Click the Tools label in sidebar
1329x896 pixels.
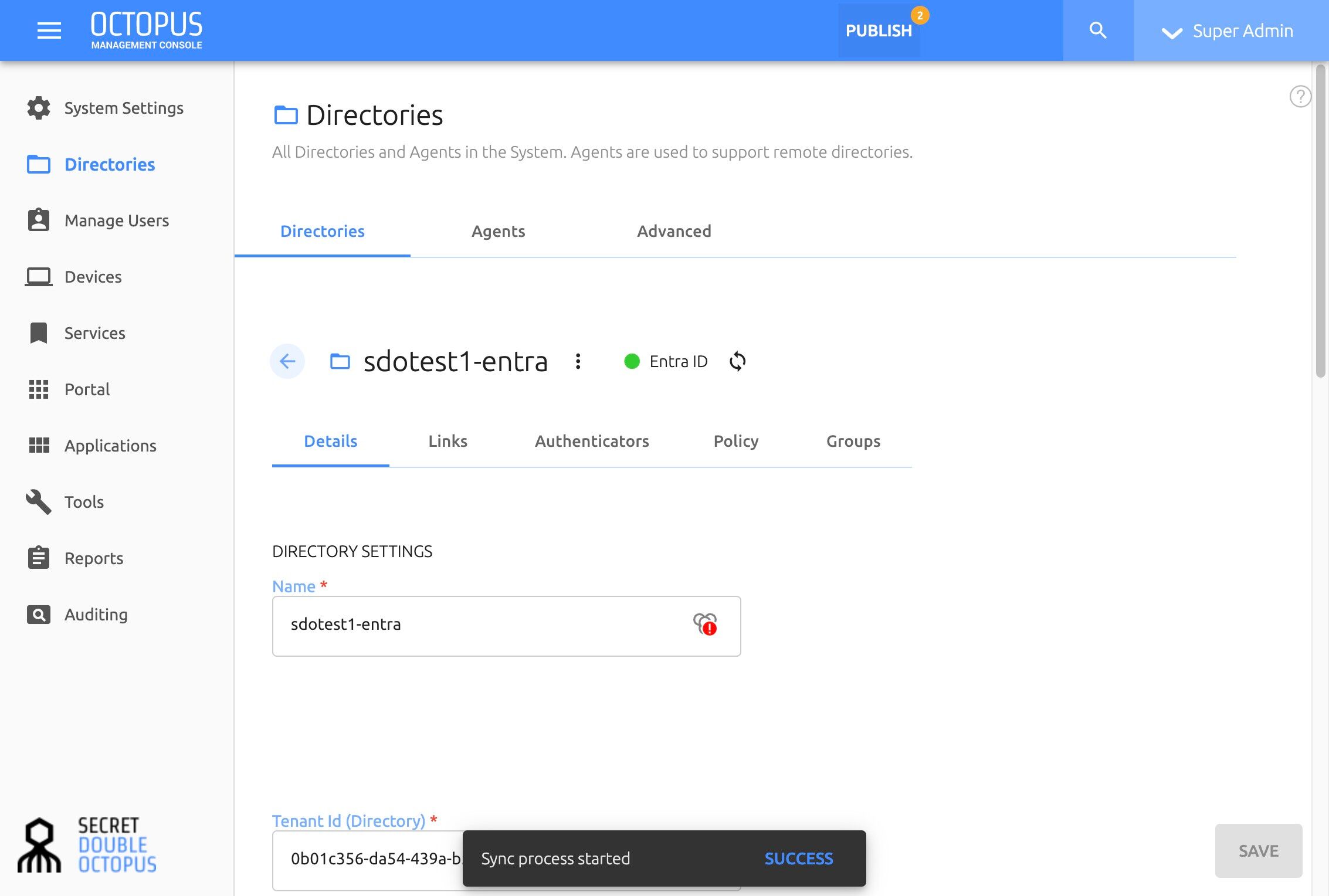[84, 502]
